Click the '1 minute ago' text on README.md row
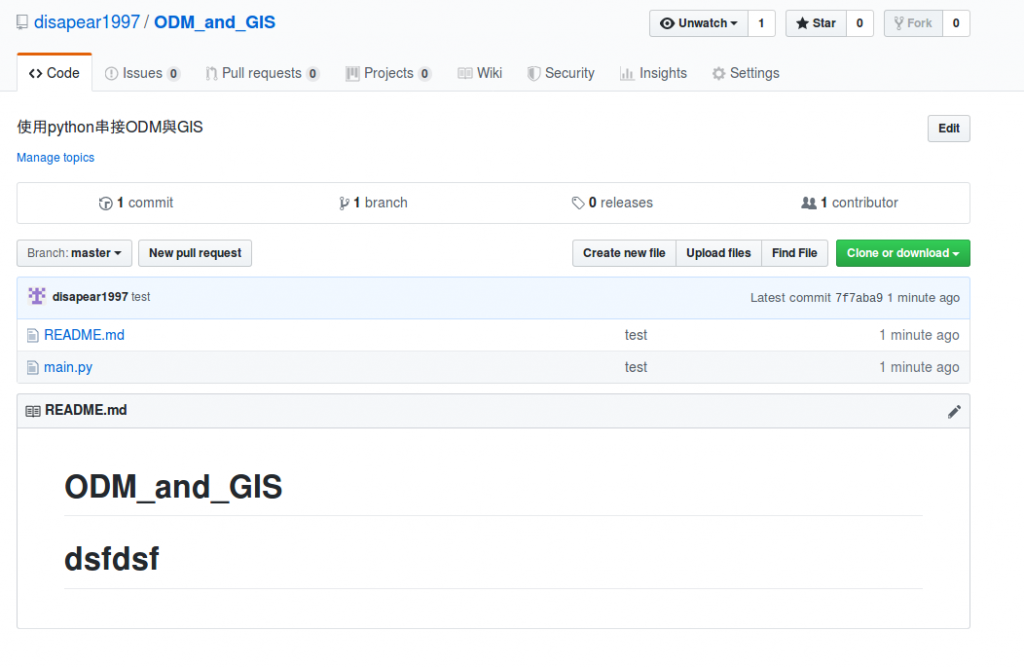This screenshot has width=1024, height=668. (x=919, y=335)
